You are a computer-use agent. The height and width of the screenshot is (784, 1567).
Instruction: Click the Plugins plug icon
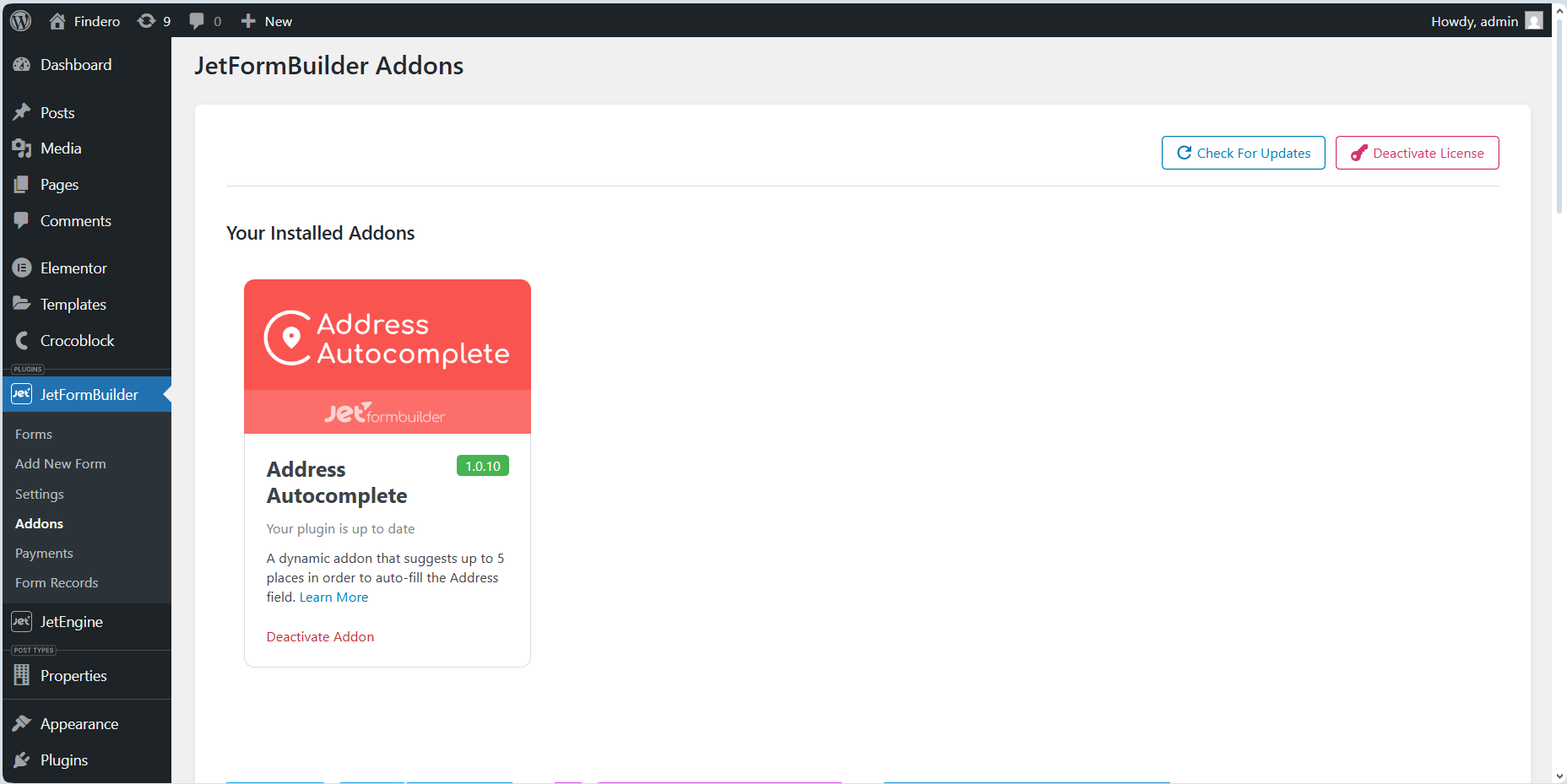click(x=22, y=760)
